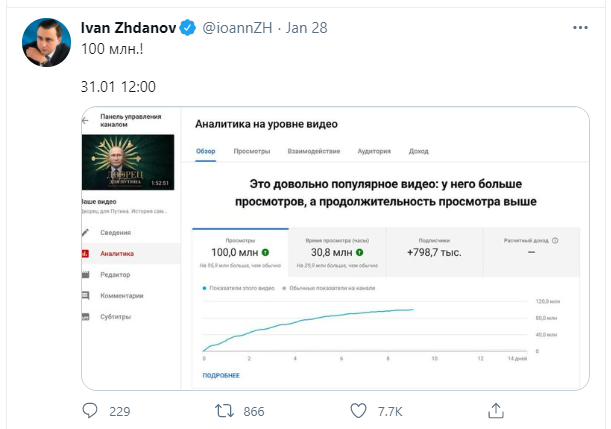
Task: Switch to the Просмотры tab
Action: pos(252,151)
